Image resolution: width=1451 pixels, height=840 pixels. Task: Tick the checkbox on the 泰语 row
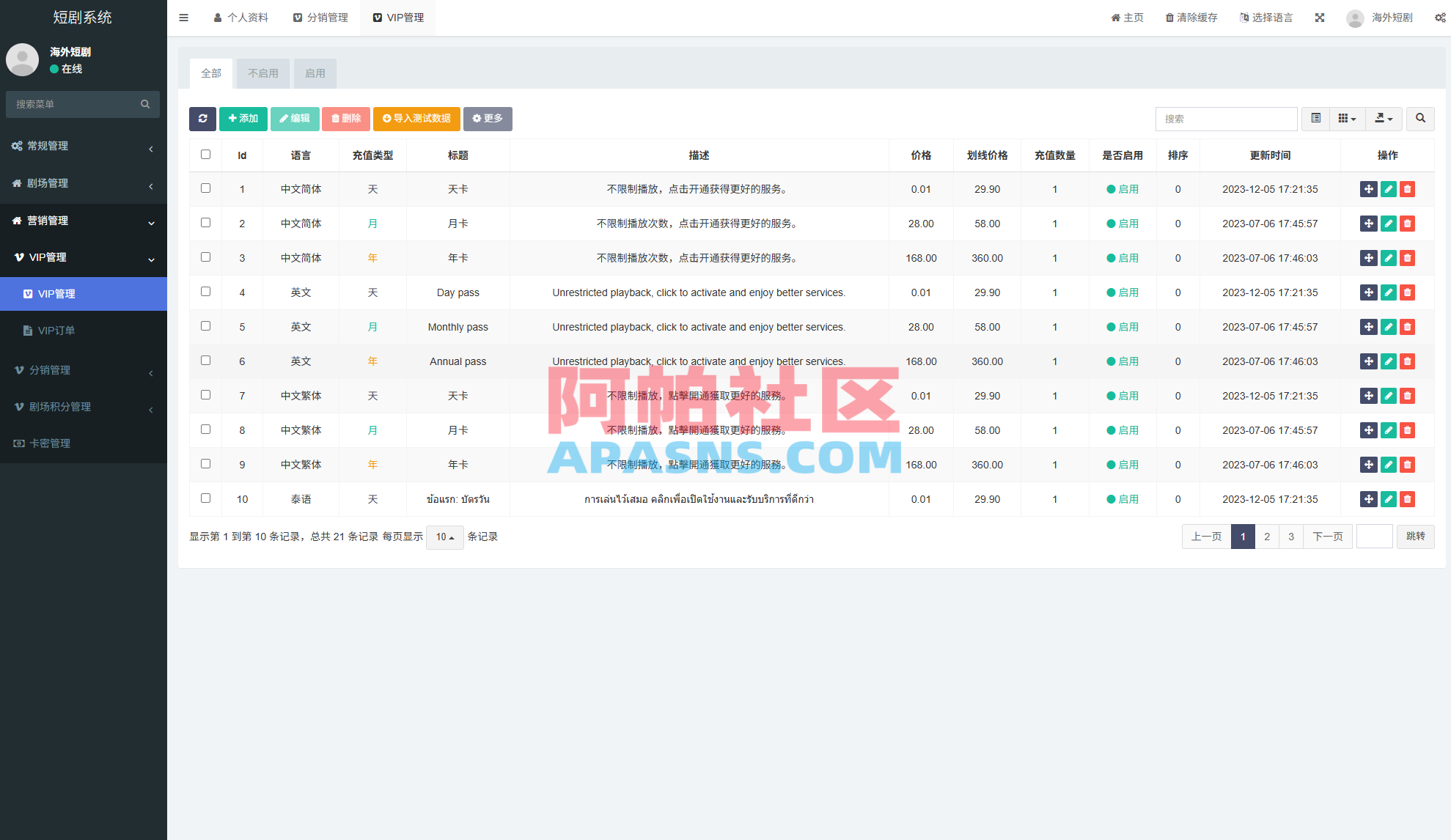click(205, 498)
